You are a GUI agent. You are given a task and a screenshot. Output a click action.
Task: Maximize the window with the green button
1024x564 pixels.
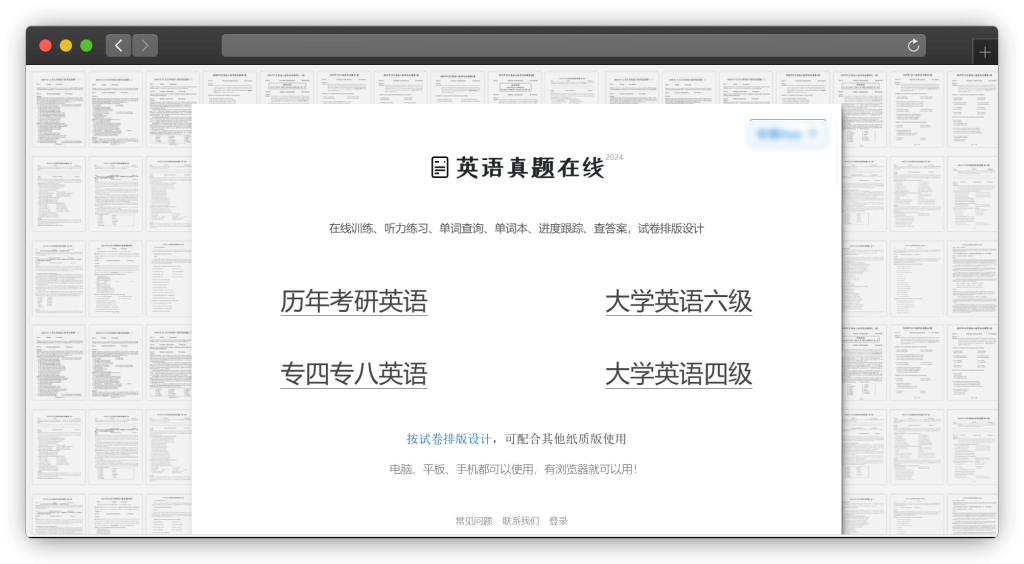[x=86, y=45]
